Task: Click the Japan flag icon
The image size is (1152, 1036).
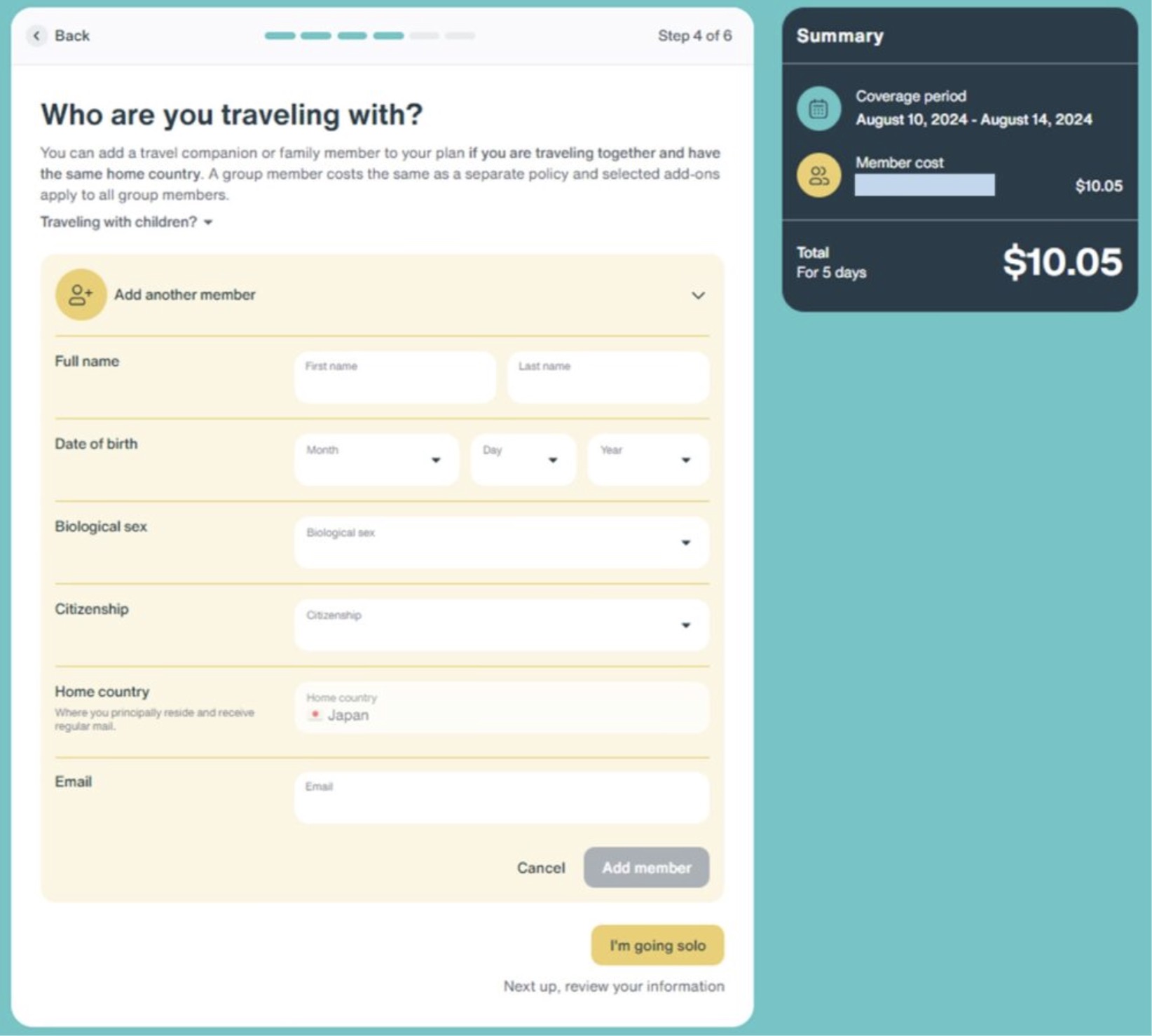Action: (315, 715)
